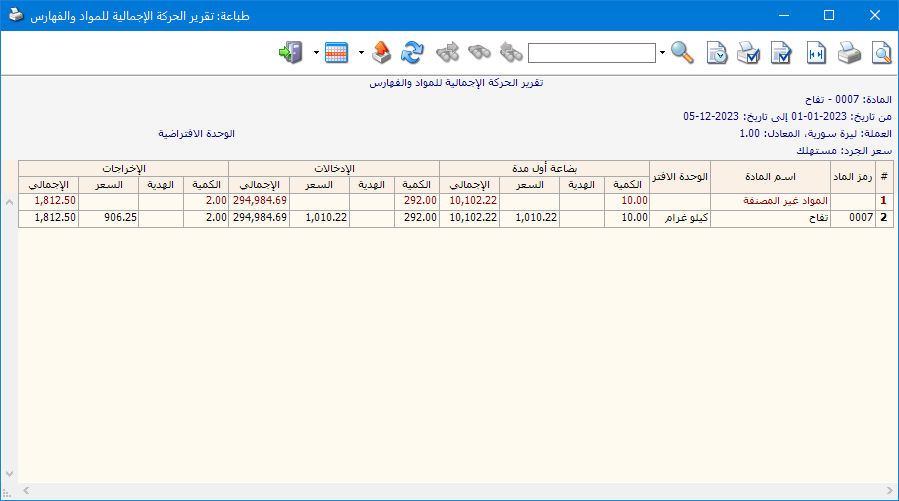Viewport: 899px width, 501px height.
Task: Open the search box dropdown arrow
Action: (662, 53)
